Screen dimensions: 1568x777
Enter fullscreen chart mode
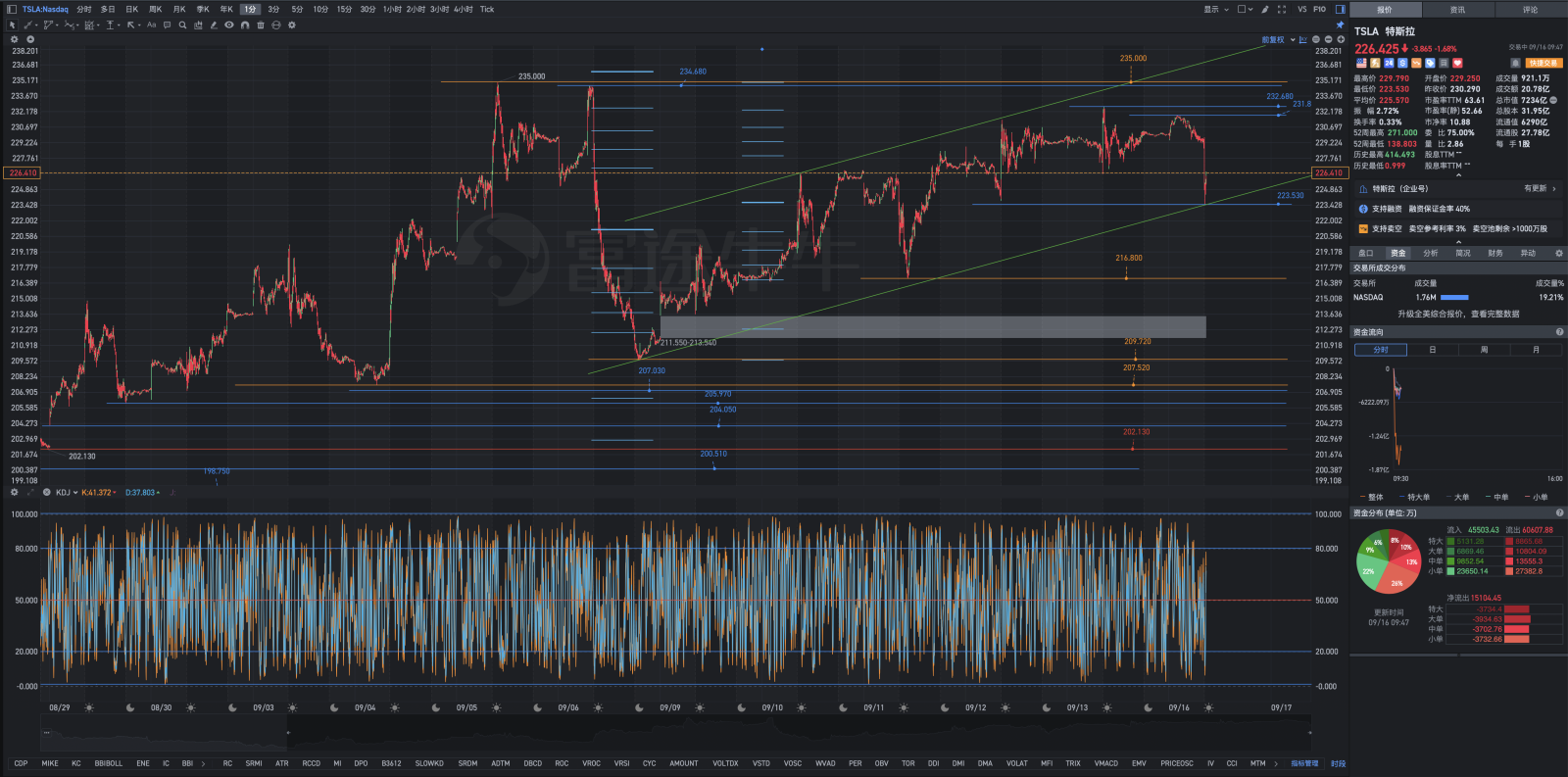[1282, 9]
